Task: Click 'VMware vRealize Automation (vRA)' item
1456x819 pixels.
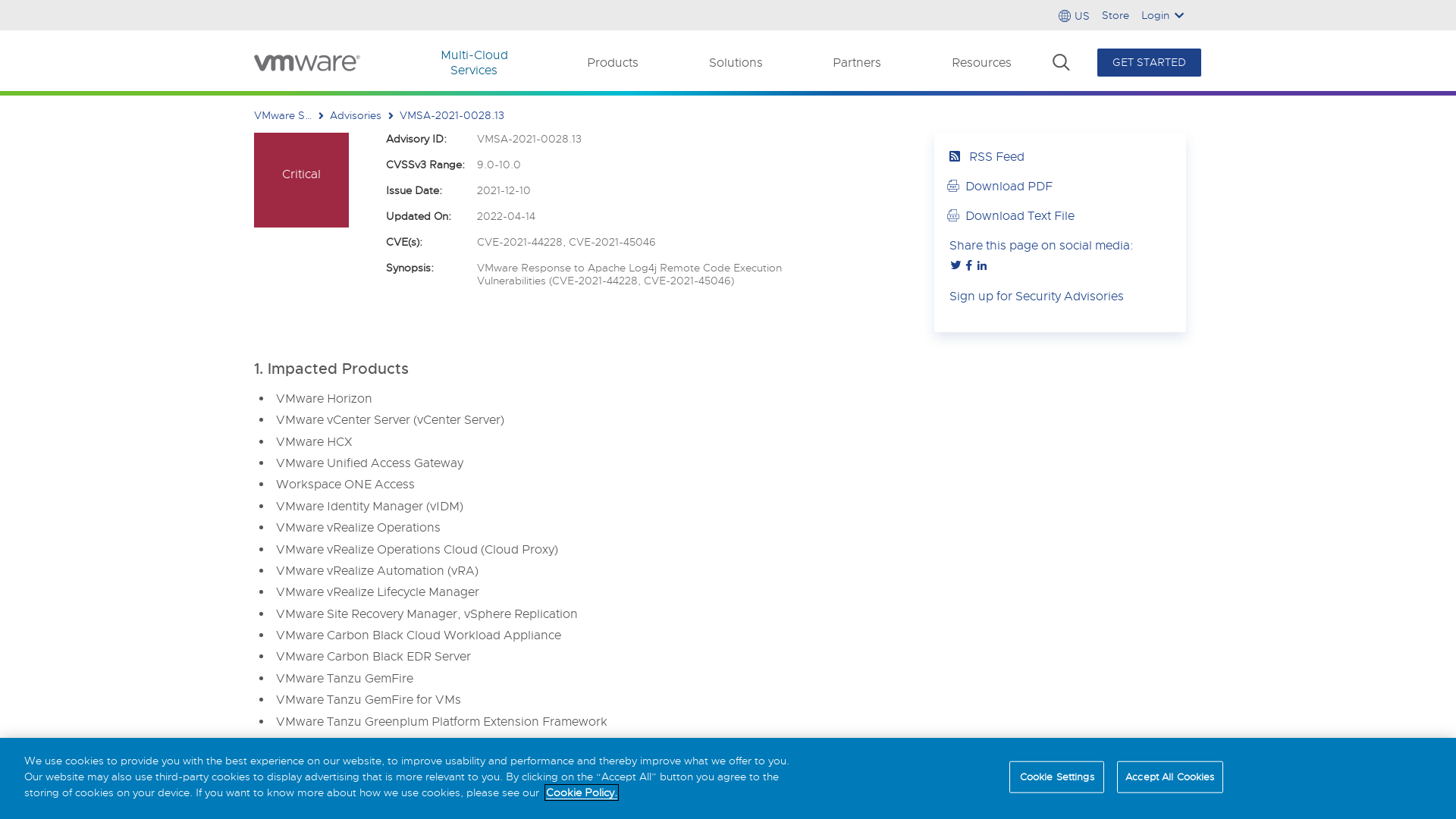Action: pos(377,570)
